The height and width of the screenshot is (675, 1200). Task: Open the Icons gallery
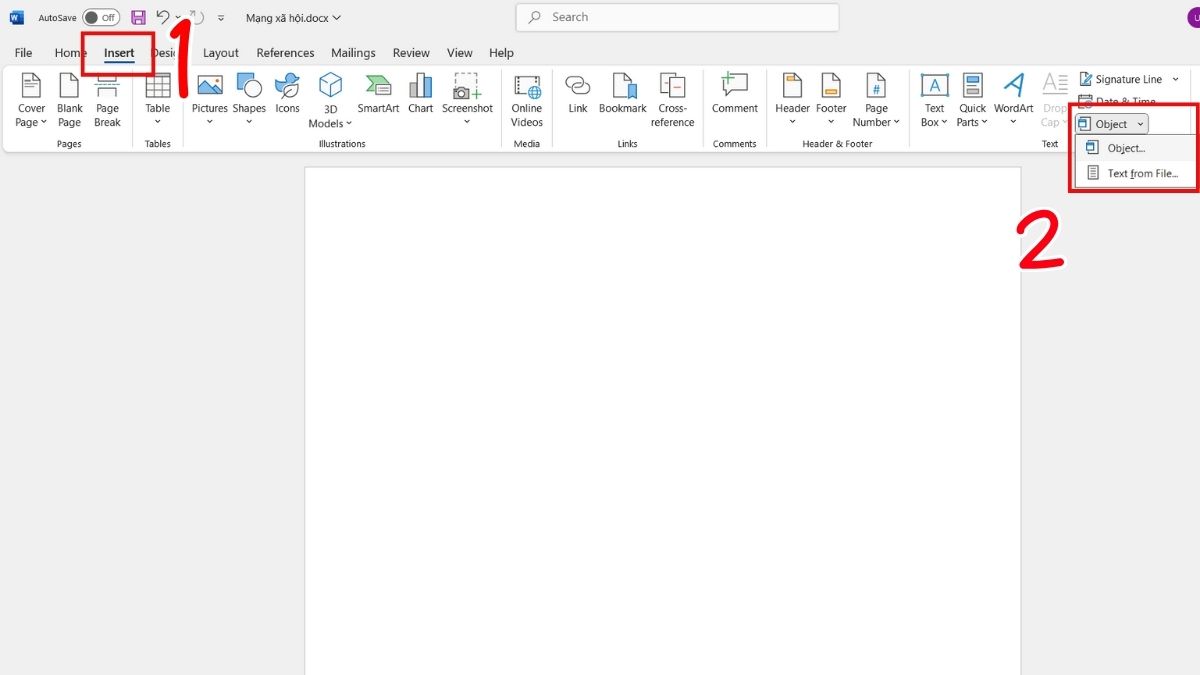click(x=287, y=94)
